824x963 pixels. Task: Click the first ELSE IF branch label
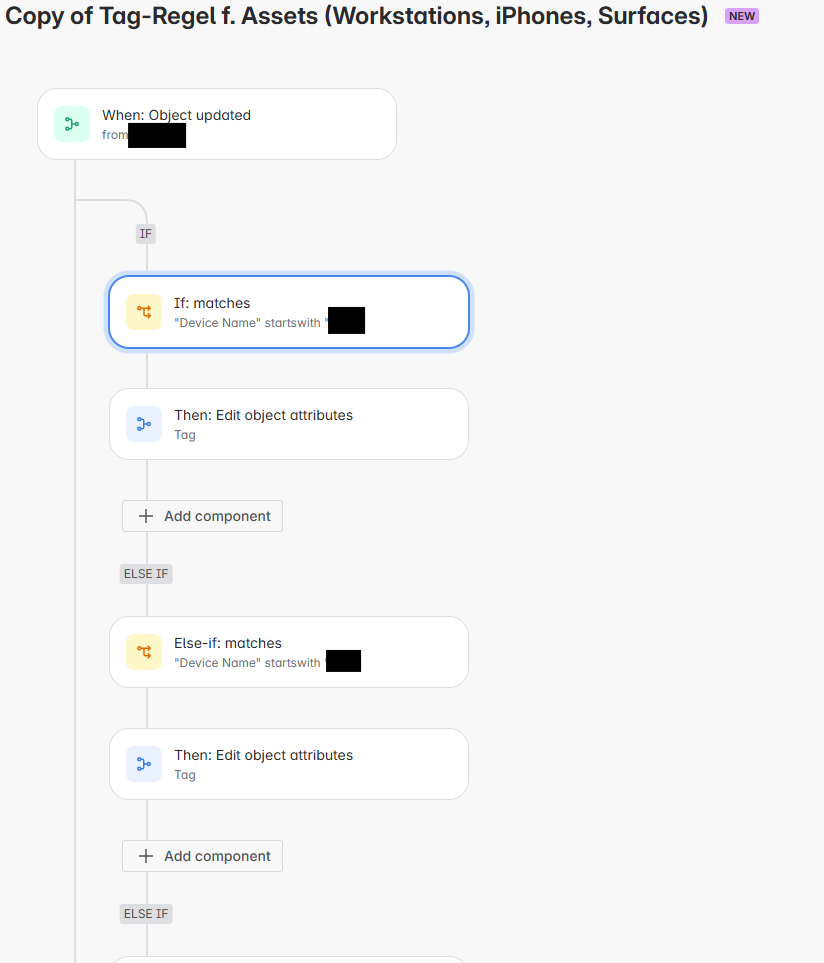[x=146, y=573]
